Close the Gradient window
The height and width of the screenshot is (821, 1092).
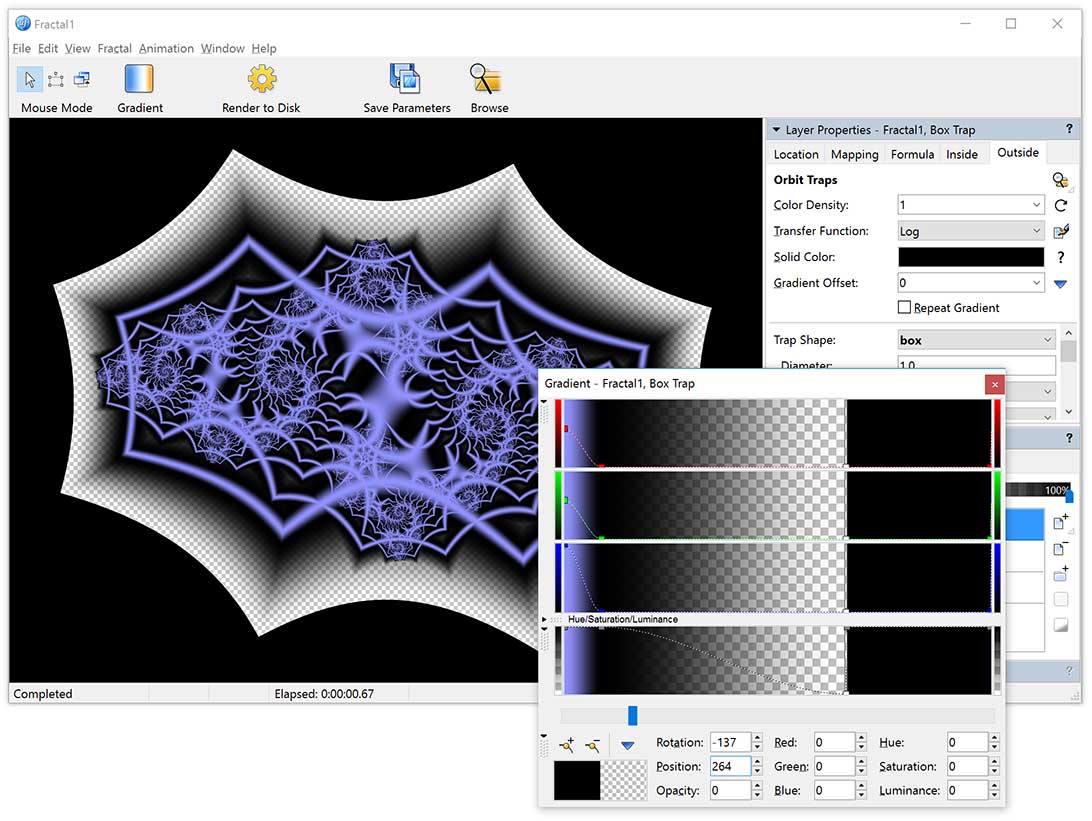click(x=994, y=384)
